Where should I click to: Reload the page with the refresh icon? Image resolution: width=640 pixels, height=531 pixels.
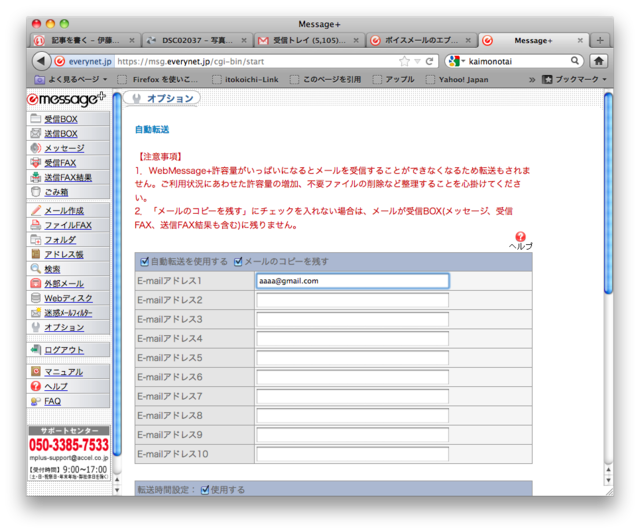pyautogui.click(x=429, y=61)
